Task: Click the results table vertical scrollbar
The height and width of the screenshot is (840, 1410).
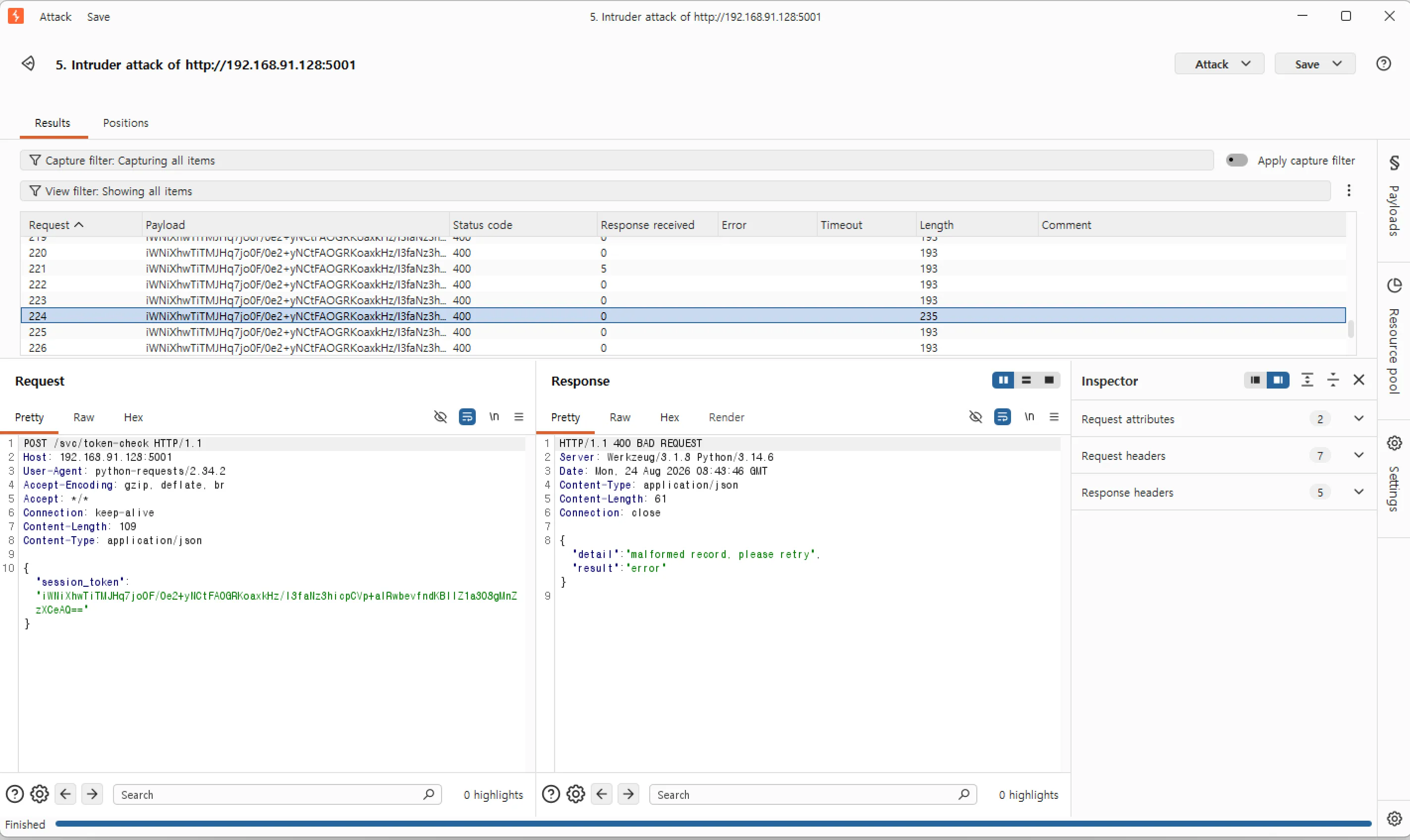Action: (x=1351, y=329)
